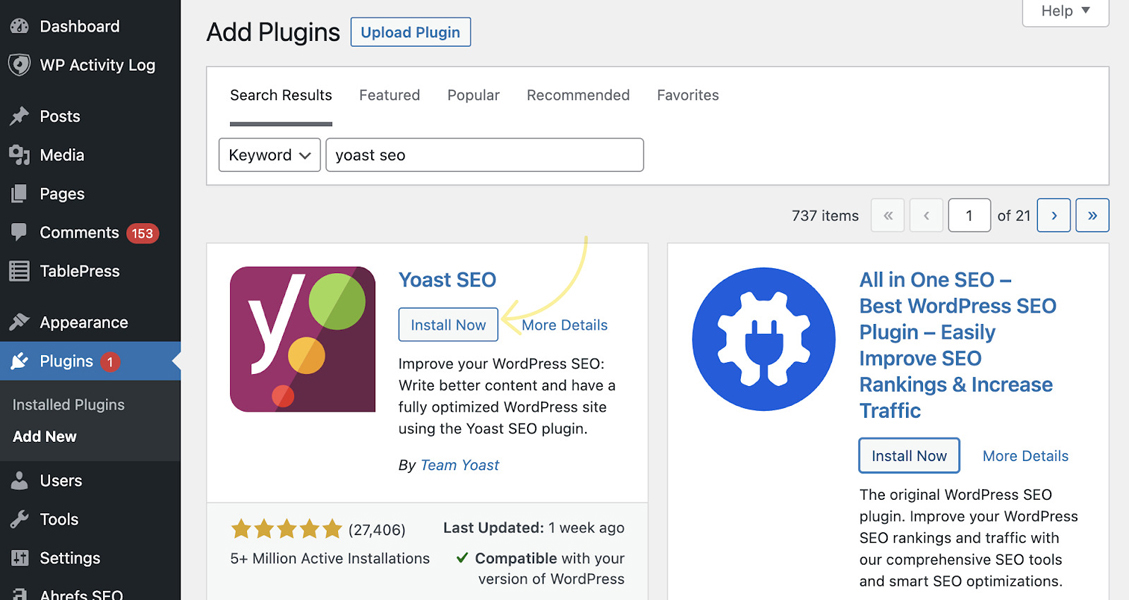
Task: Install the Yoast SEO plugin
Action: [448, 324]
